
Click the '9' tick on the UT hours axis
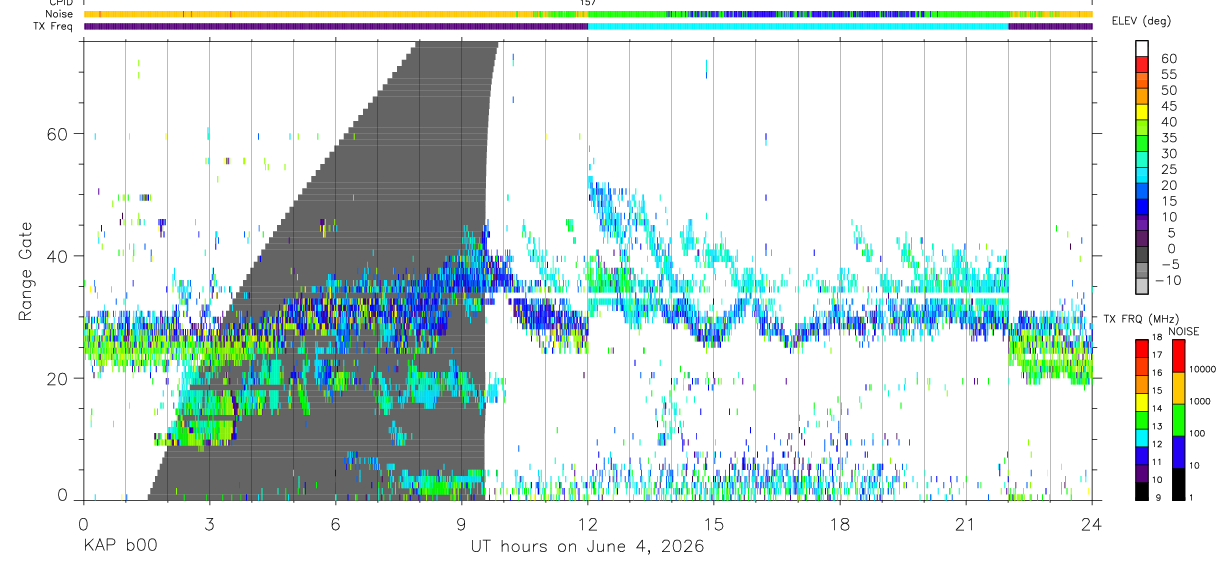click(462, 523)
